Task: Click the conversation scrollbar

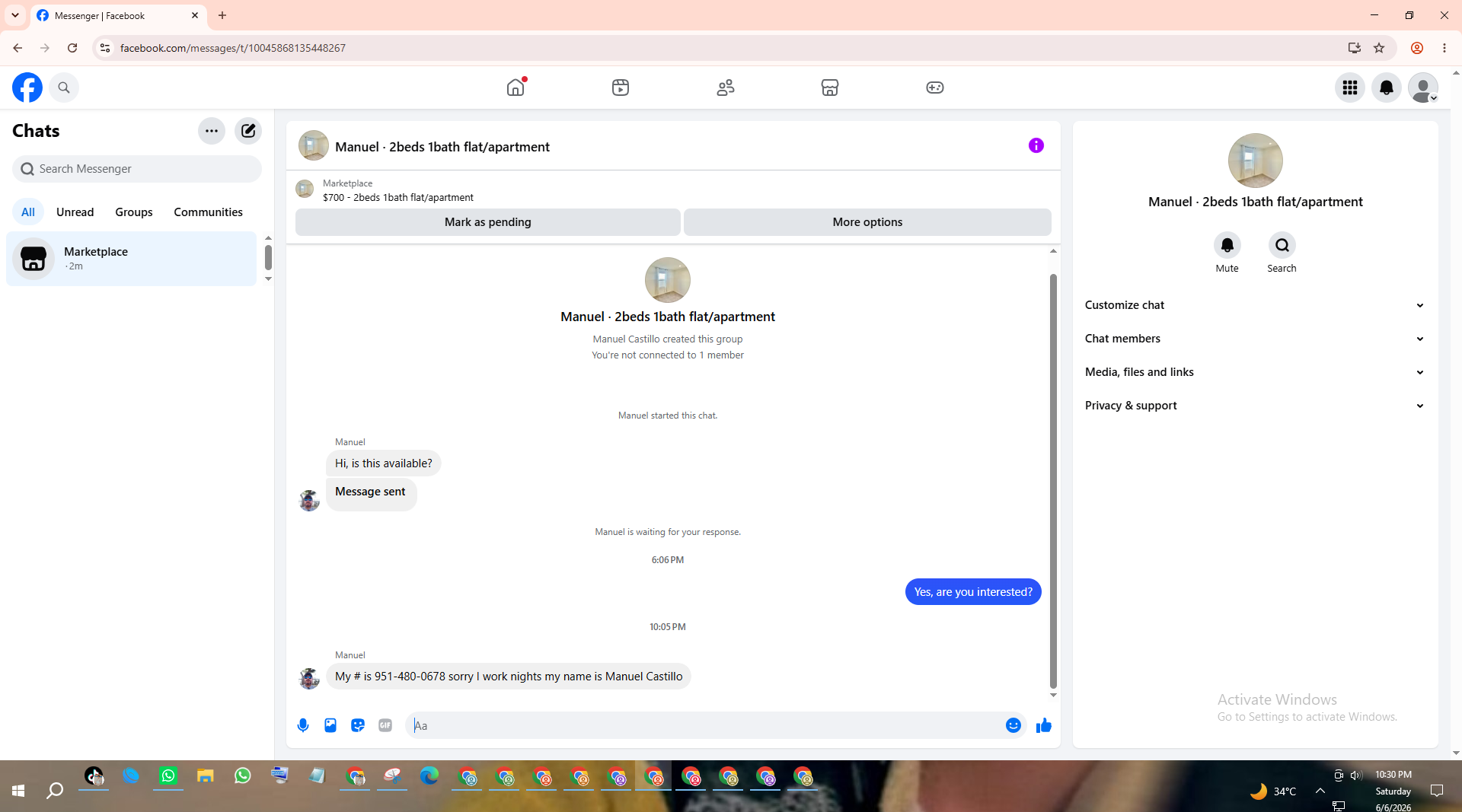Action: tap(1053, 481)
